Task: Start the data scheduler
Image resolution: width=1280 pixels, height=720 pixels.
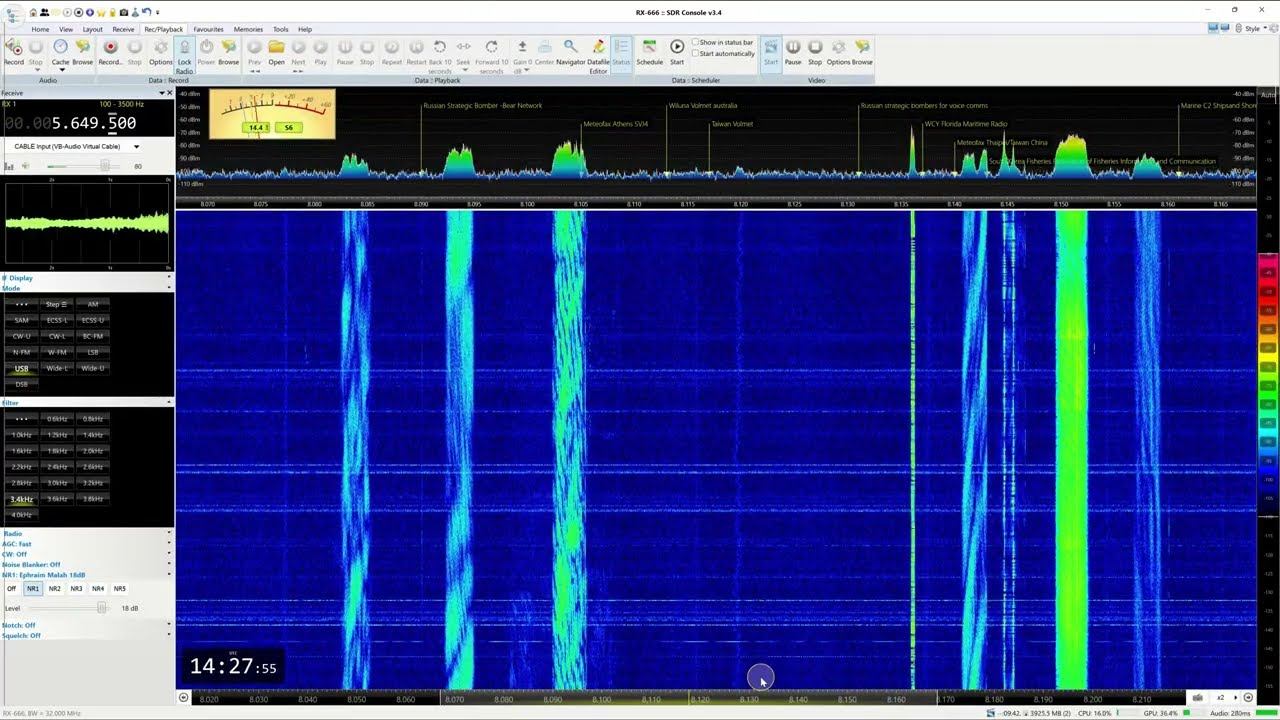Action: click(677, 52)
